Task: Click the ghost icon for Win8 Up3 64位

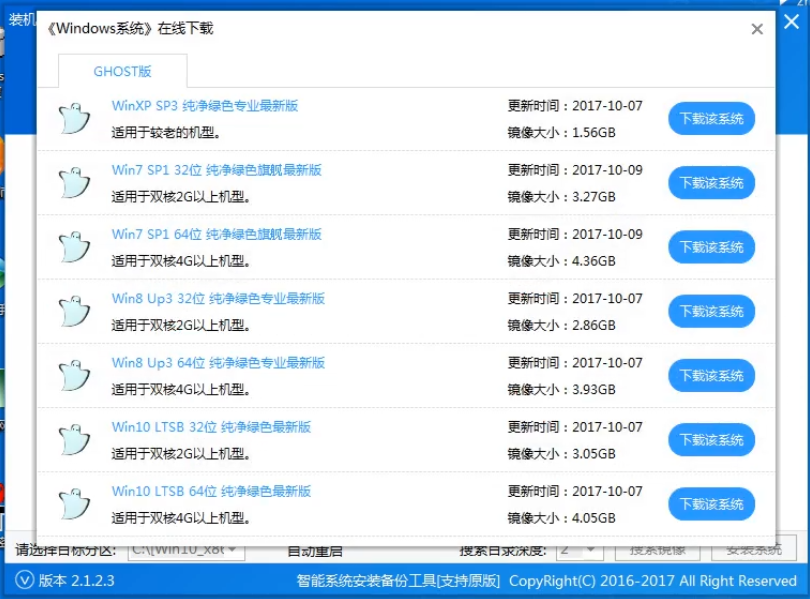Action: pos(72,374)
